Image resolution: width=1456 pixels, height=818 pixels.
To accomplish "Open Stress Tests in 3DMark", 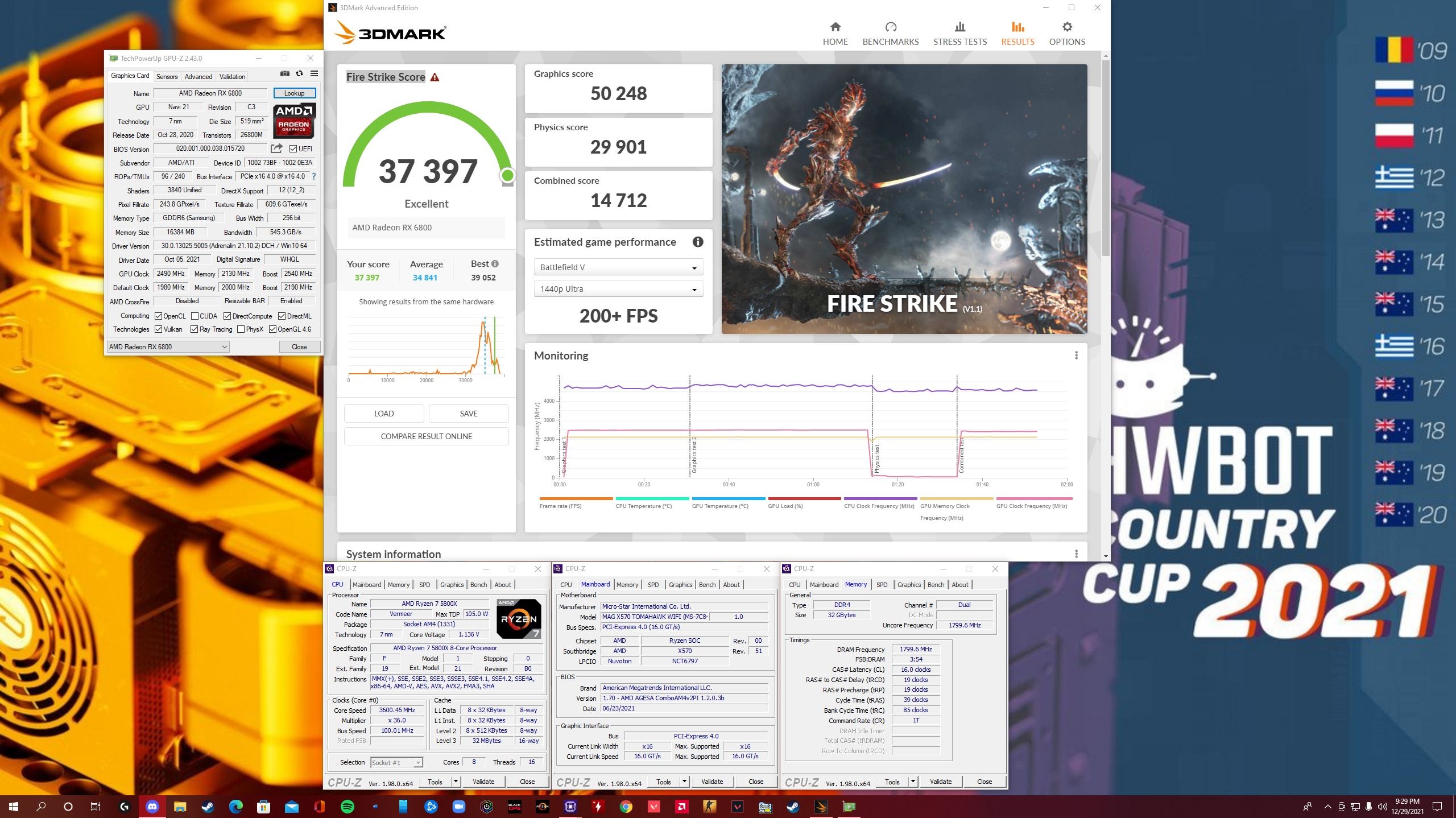I will [x=959, y=34].
